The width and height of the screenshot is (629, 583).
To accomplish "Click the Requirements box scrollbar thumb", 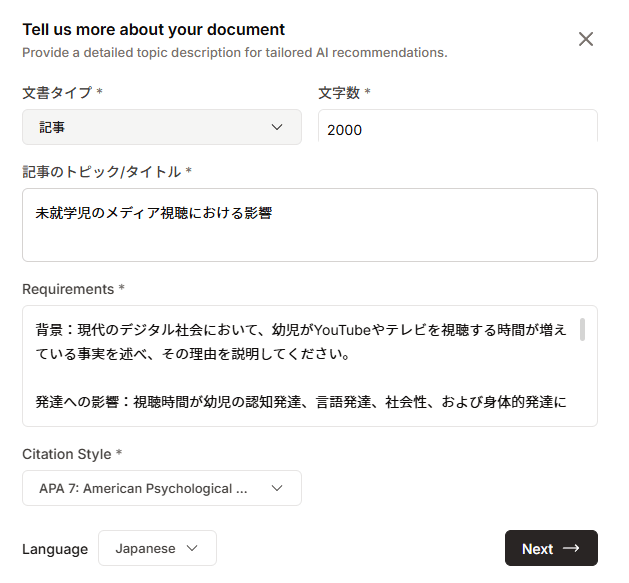I will tap(582, 330).
